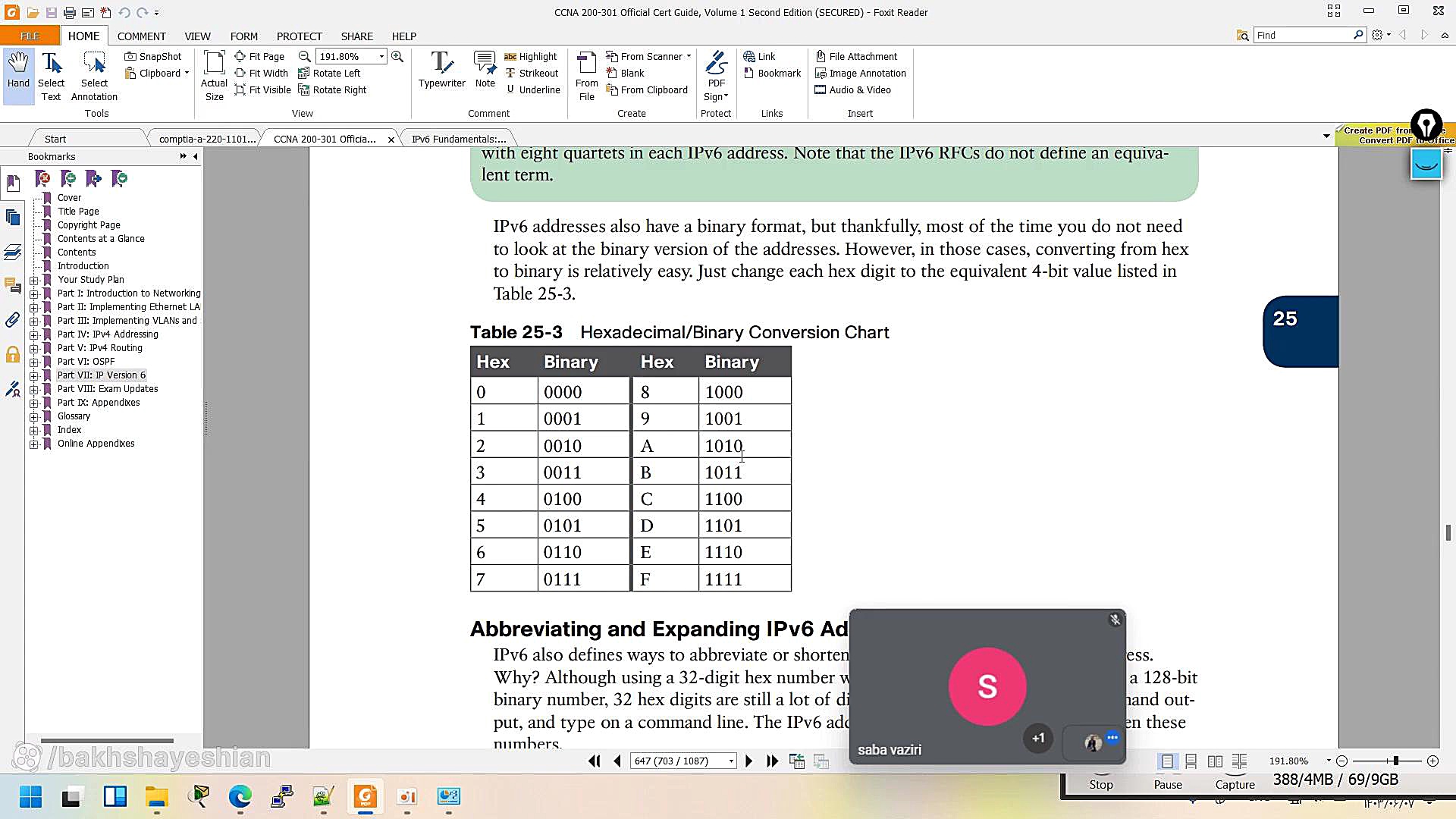The height and width of the screenshot is (819, 1456).
Task: Insert Audio & Video
Action: 853,89
